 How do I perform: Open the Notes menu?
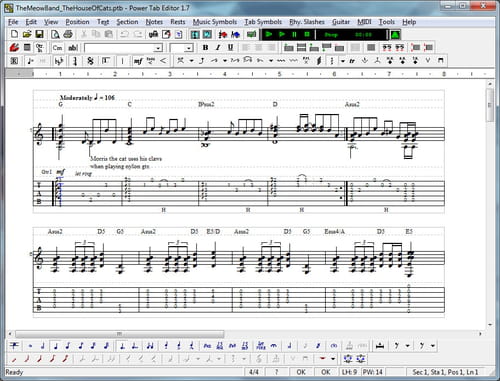[x=154, y=22]
